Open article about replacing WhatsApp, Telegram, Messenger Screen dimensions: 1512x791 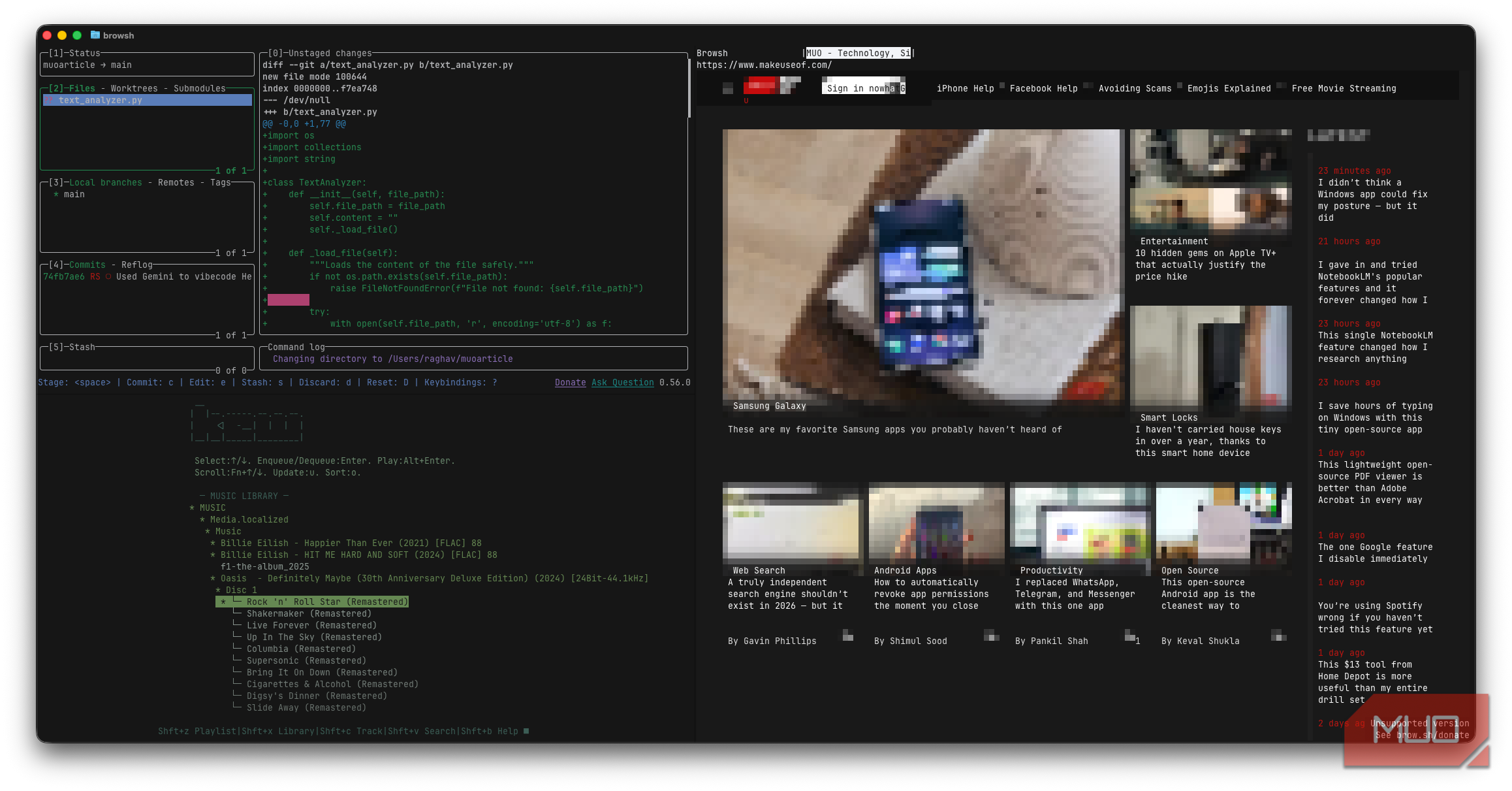[1075, 594]
